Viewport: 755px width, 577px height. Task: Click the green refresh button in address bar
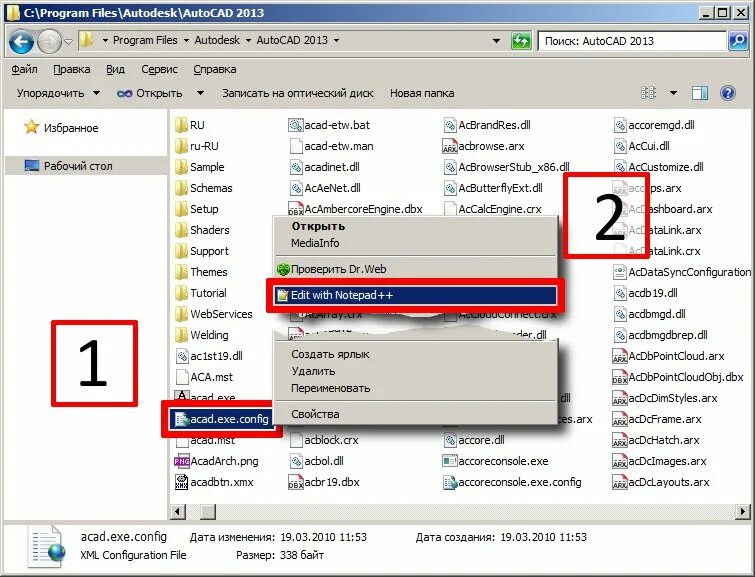(x=521, y=41)
